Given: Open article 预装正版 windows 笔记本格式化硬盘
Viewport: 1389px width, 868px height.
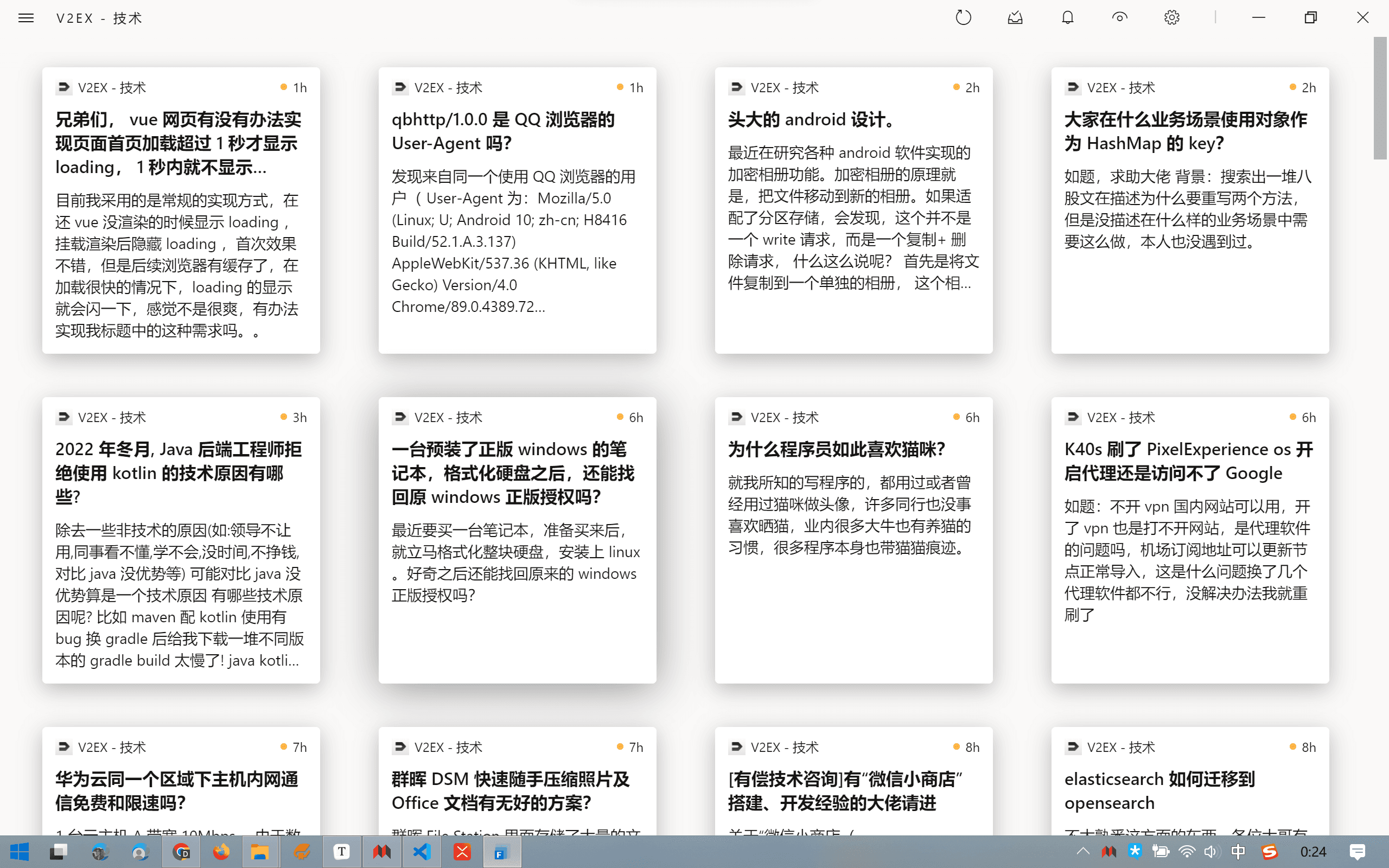Looking at the screenshot, I should tap(517, 540).
